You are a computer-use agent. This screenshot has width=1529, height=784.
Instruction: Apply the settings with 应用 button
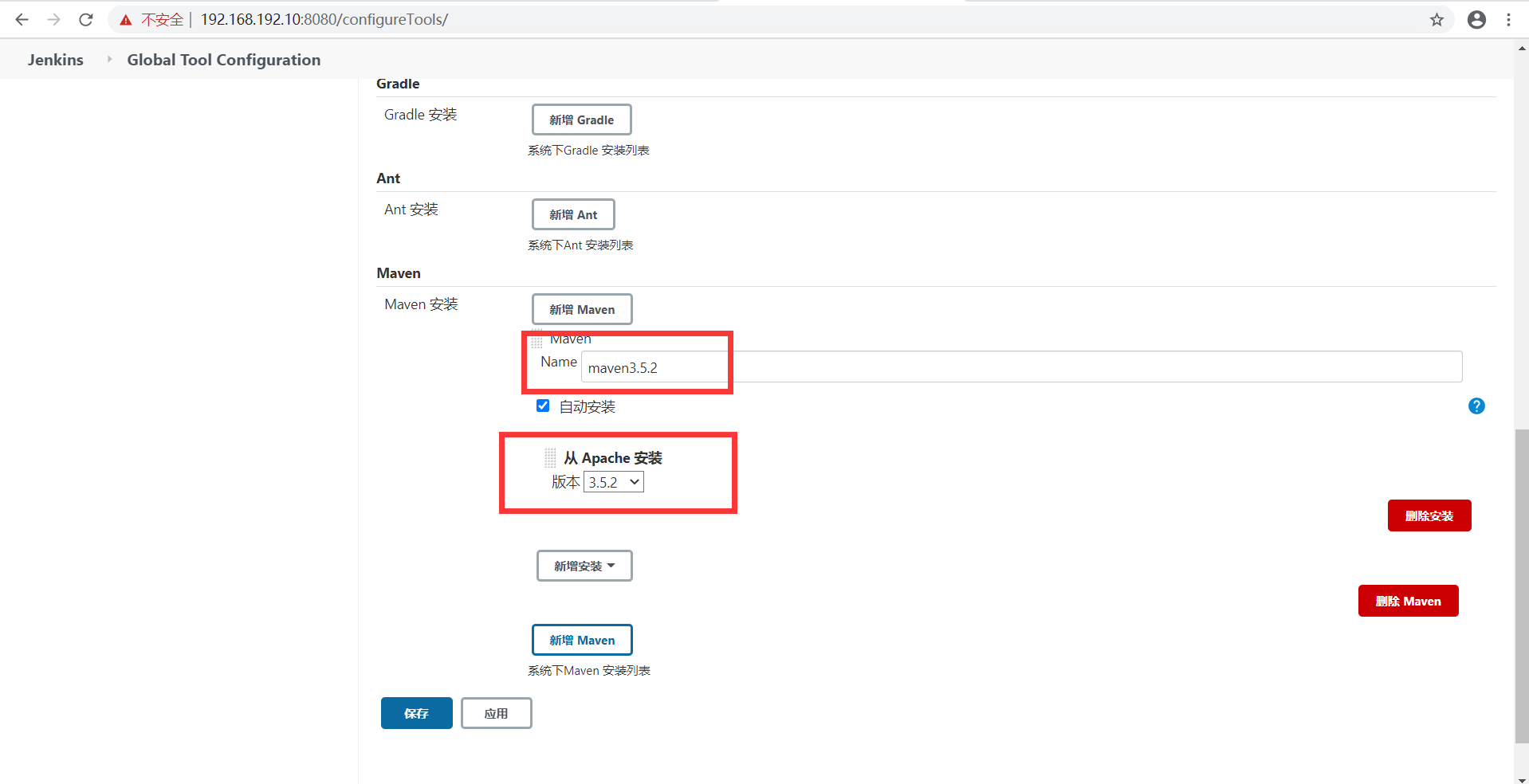[x=497, y=713]
